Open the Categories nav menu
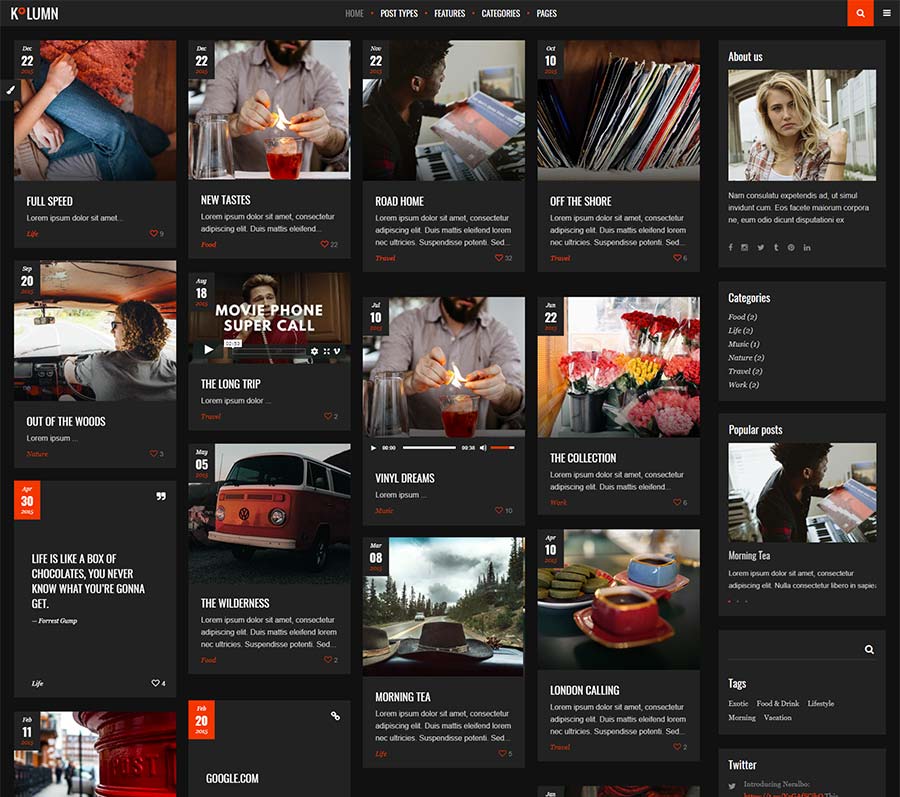900x797 pixels. click(500, 14)
